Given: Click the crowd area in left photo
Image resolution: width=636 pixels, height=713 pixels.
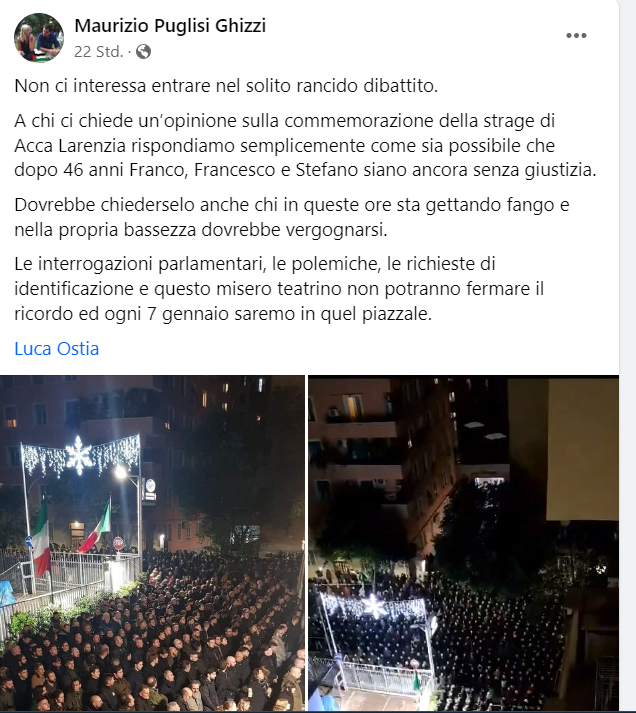Looking at the screenshot, I should tap(155, 646).
